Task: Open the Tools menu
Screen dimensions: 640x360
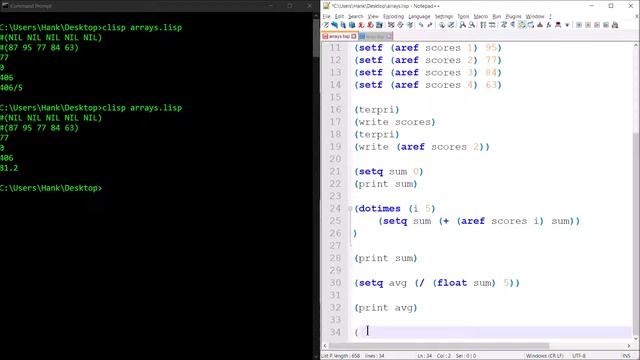Action: click(463, 16)
